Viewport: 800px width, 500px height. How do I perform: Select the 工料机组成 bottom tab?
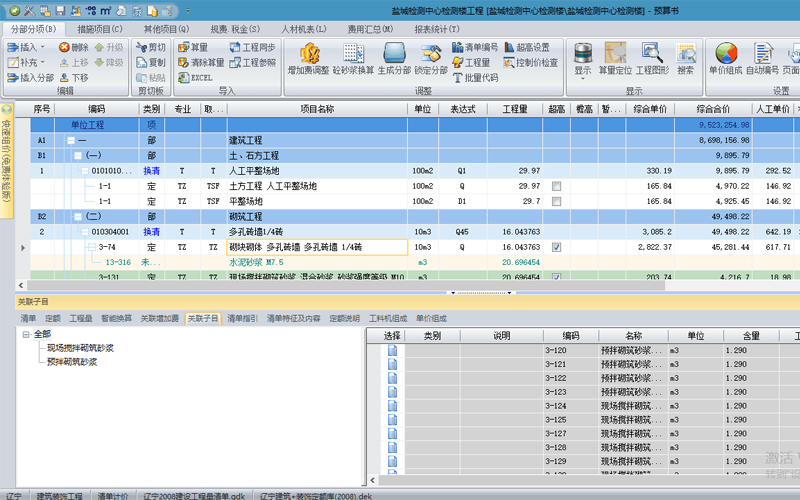(x=388, y=318)
